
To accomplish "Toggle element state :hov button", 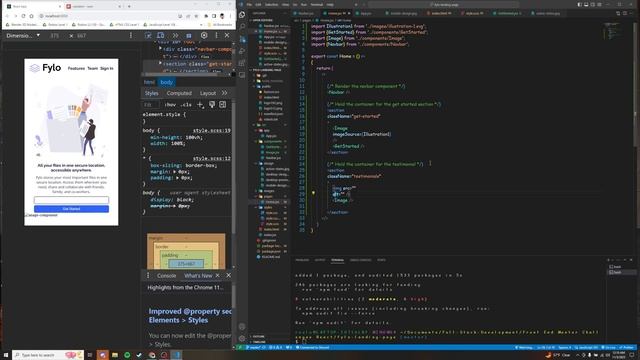I will point(170,105).
